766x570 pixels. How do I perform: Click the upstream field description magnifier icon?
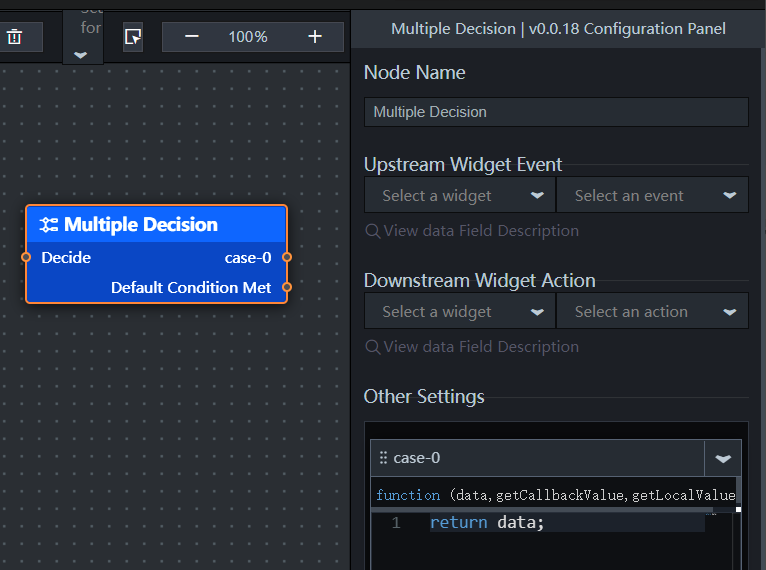point(373,231)
